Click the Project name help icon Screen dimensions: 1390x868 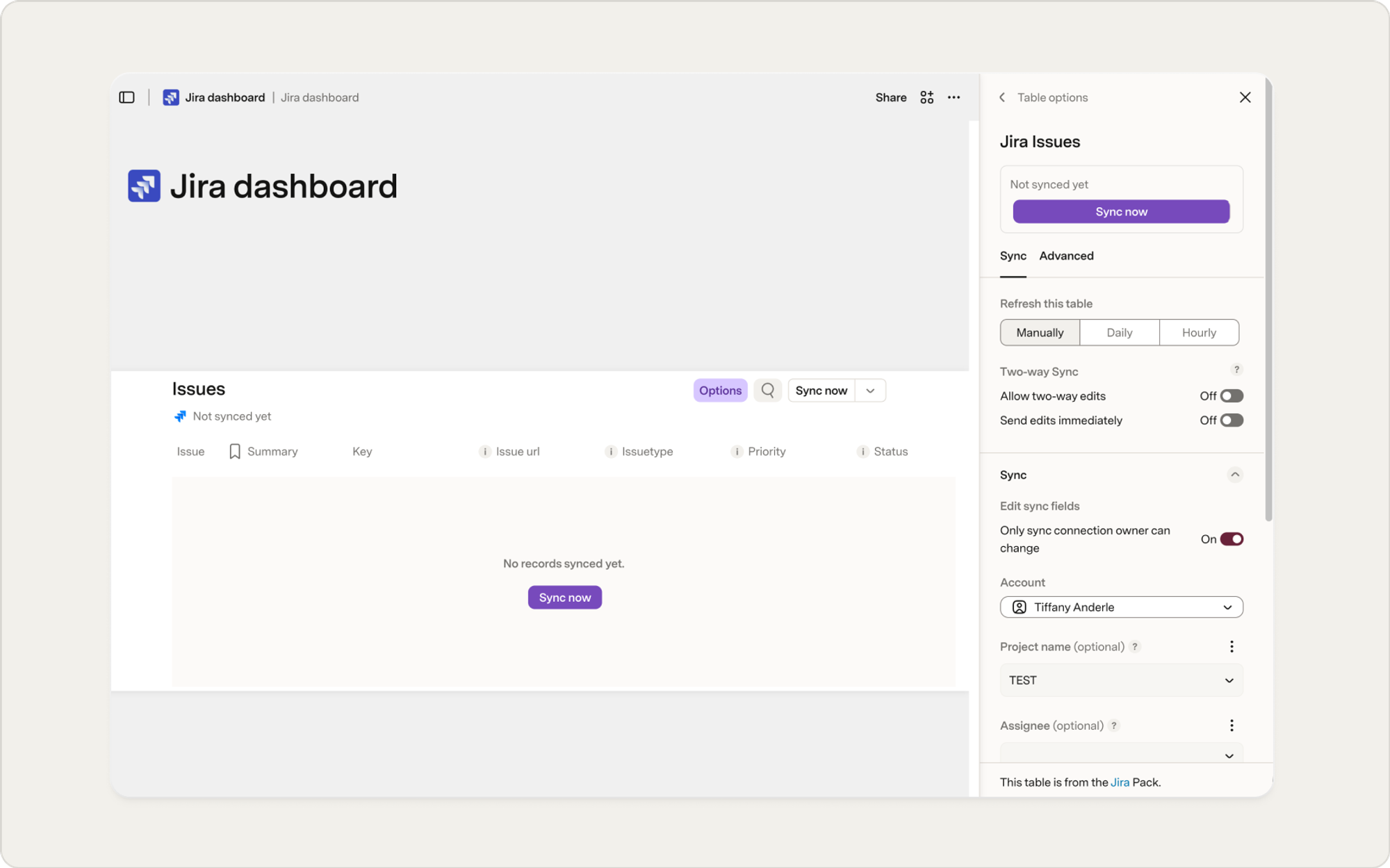1135,647
